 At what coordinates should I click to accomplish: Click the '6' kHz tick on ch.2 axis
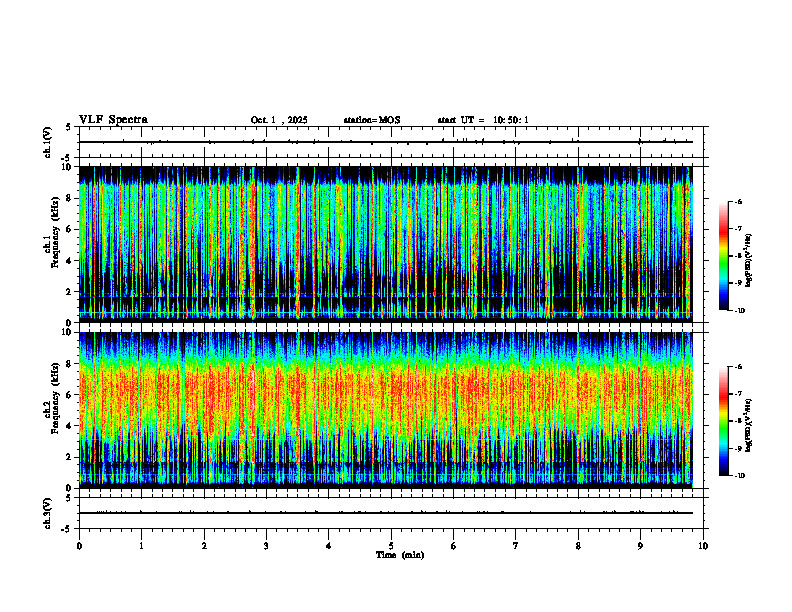[70, 395]
